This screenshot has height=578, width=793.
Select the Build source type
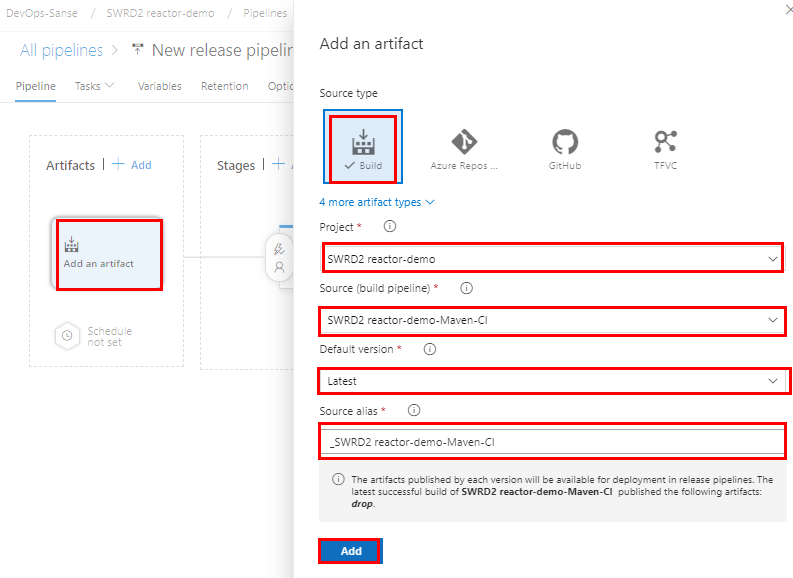click(363, 147)
